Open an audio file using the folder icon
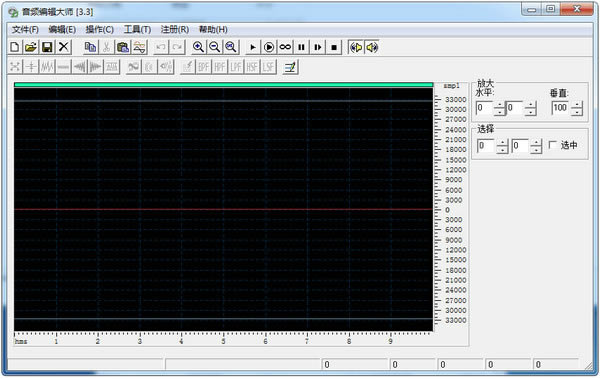Screen dimensions: 600x379 click(x=31, y=47)
